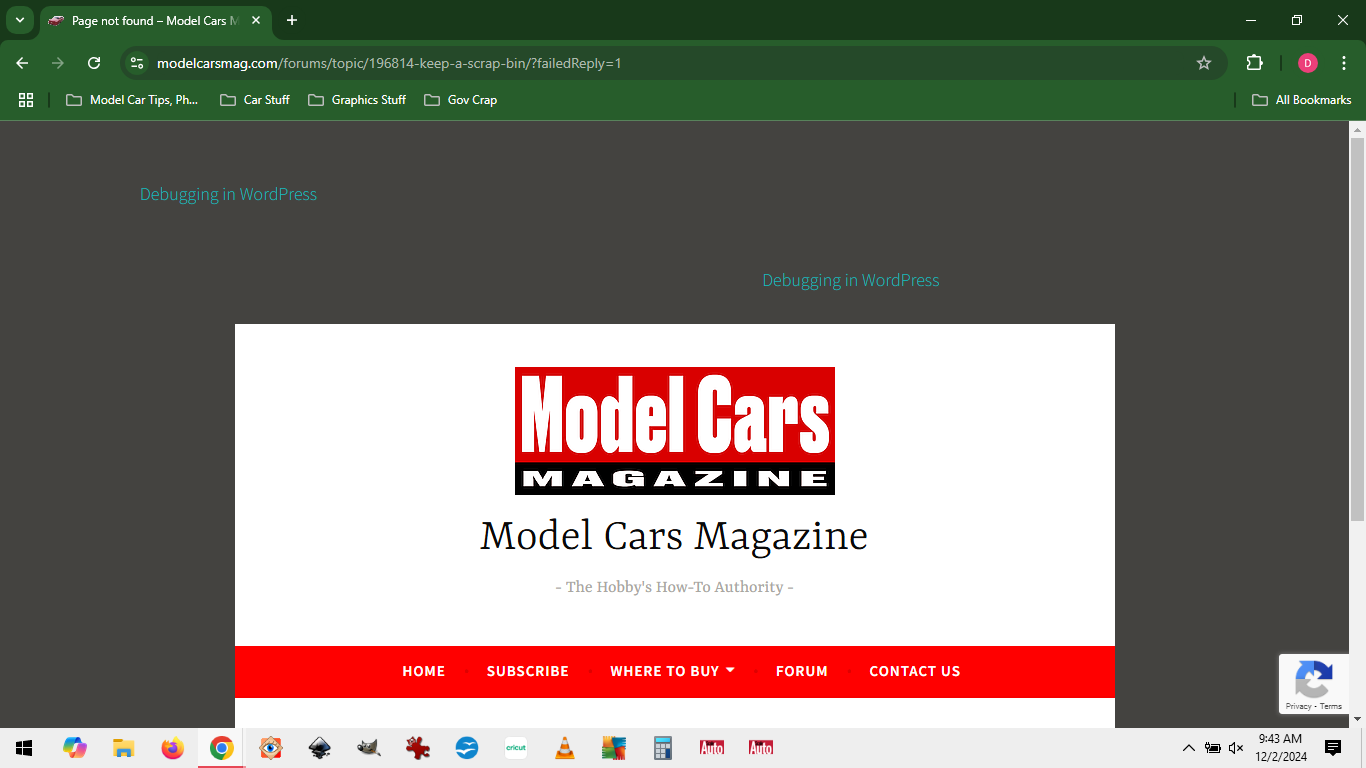Follow the right-side Debugging in WordPress link
Image resolution: width=1366 pixels, height=768 pixels.
[851, 280]
